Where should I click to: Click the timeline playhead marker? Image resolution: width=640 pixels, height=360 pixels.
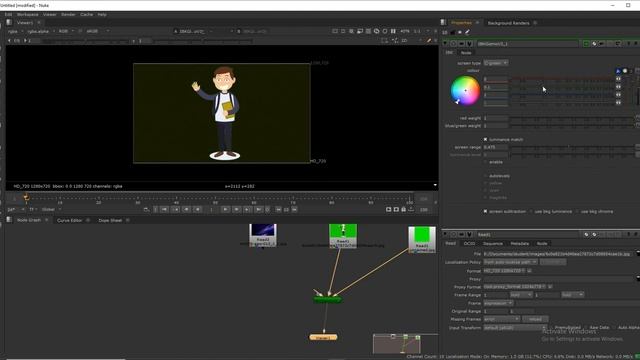[x=26, y=198]
